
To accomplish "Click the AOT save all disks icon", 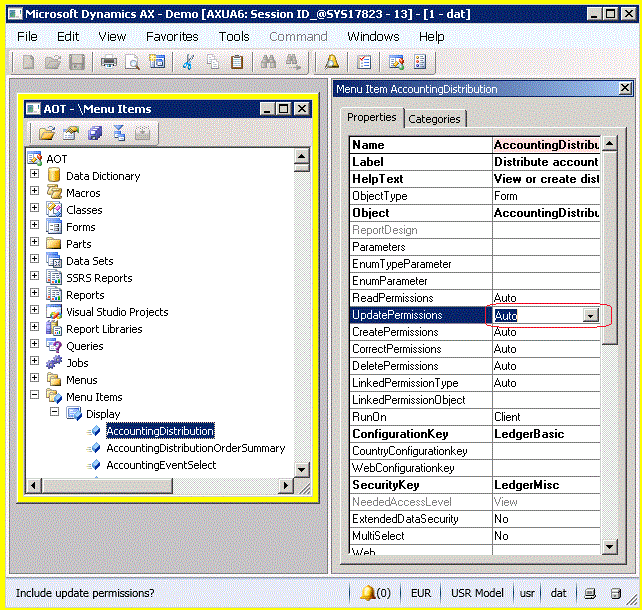I will tap(95, 133).
